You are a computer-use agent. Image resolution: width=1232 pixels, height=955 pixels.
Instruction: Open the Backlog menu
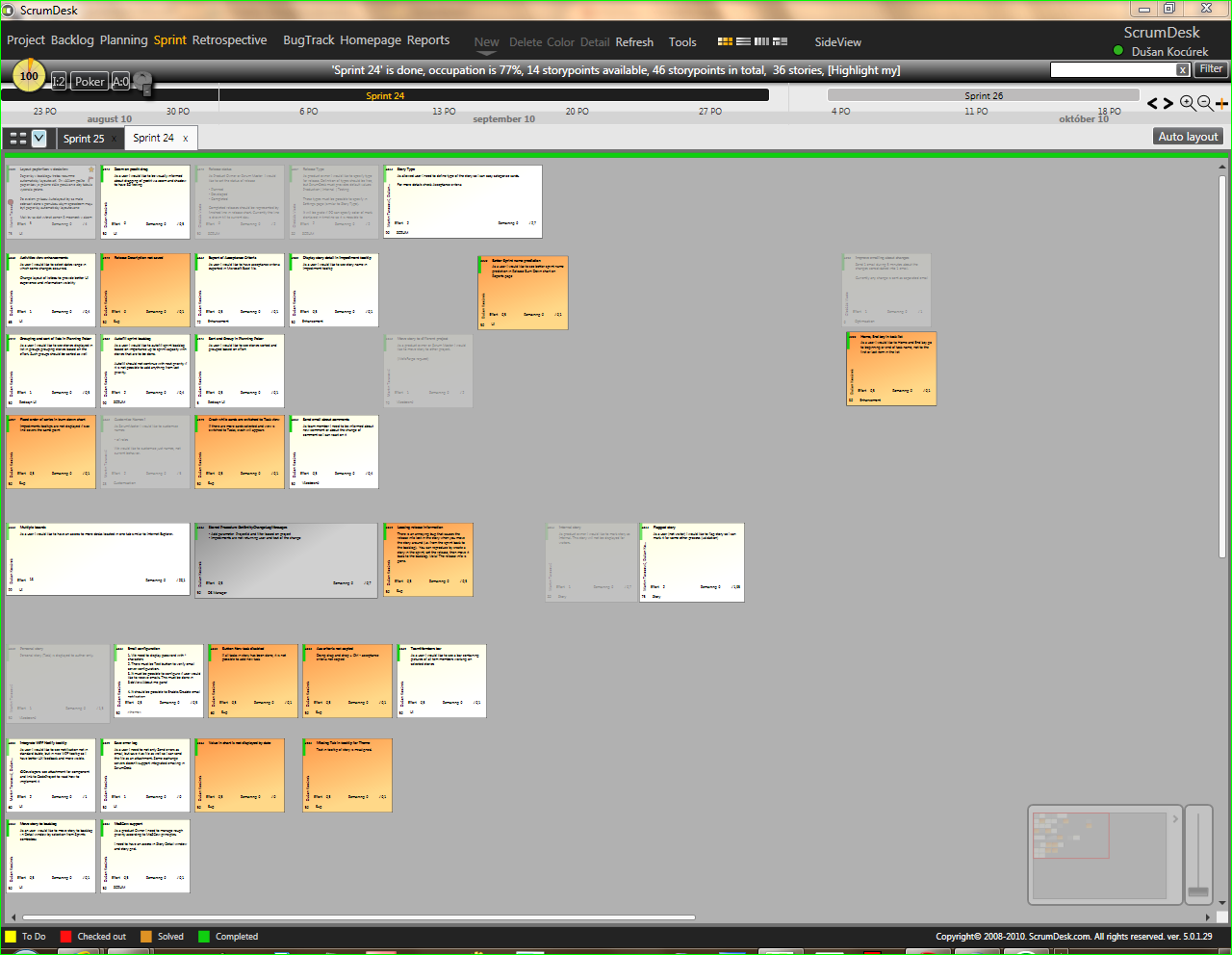72,40
